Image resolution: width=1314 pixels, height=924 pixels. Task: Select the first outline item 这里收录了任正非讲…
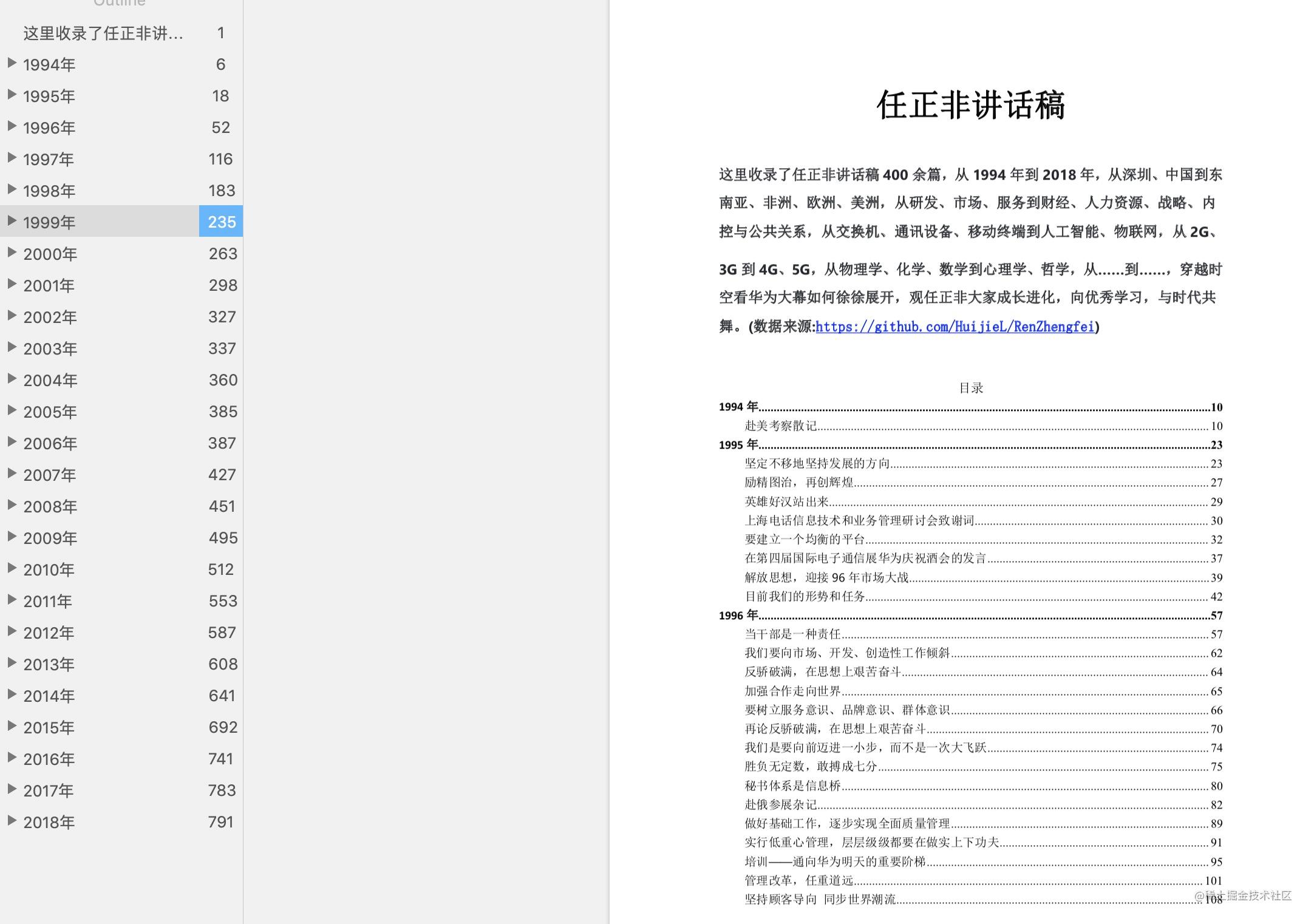(103, 33)
